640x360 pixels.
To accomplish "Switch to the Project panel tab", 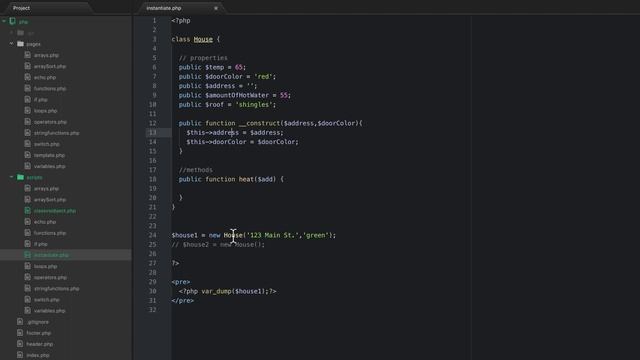I will pos(21,8).
